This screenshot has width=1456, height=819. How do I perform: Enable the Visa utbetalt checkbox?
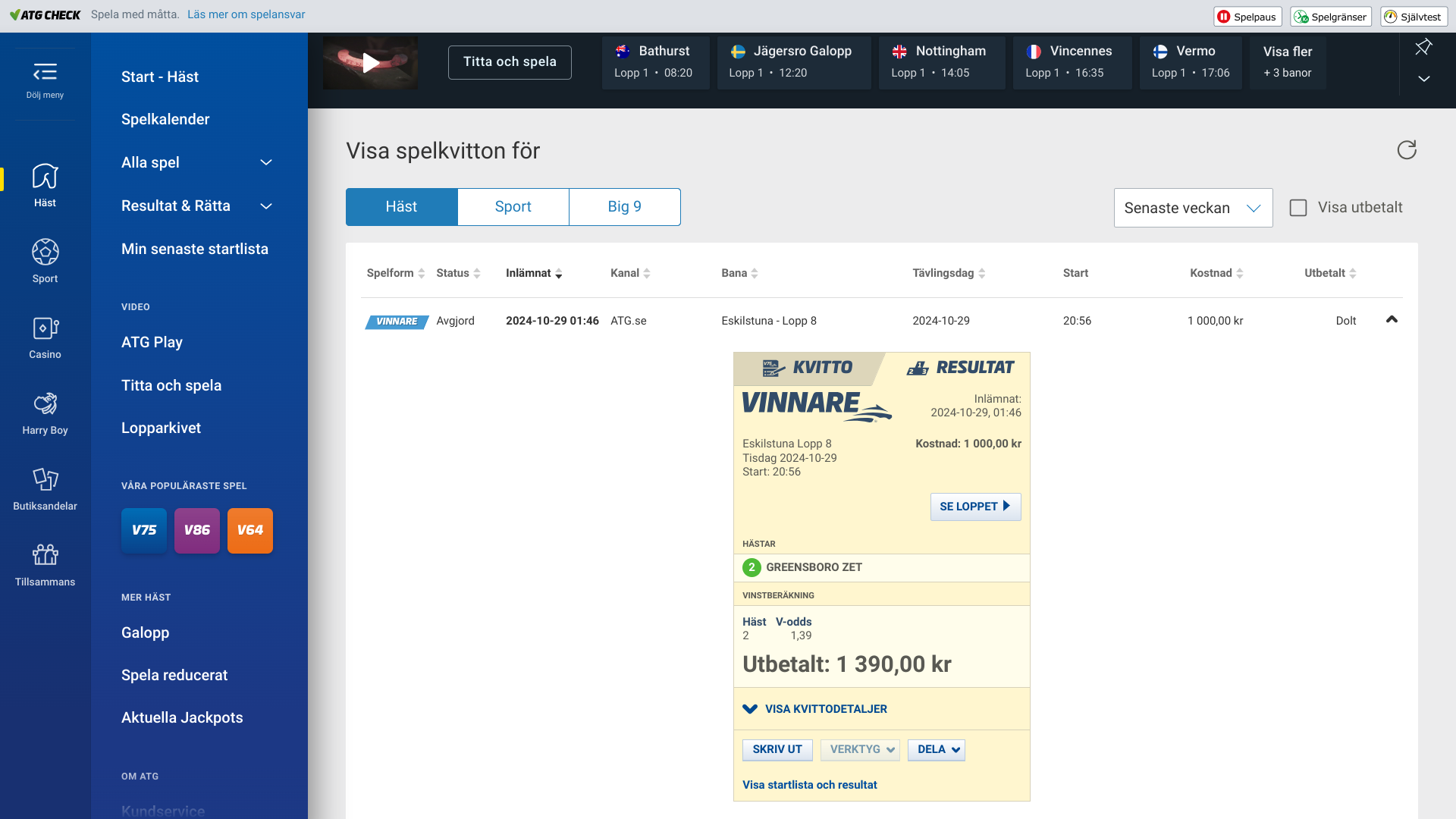(1298, 208)
